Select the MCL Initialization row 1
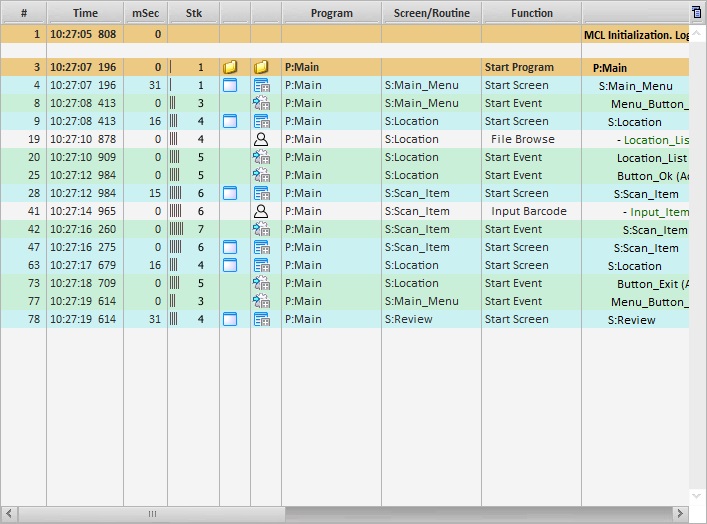The image size is (707, 524). (x=300, y=34)
